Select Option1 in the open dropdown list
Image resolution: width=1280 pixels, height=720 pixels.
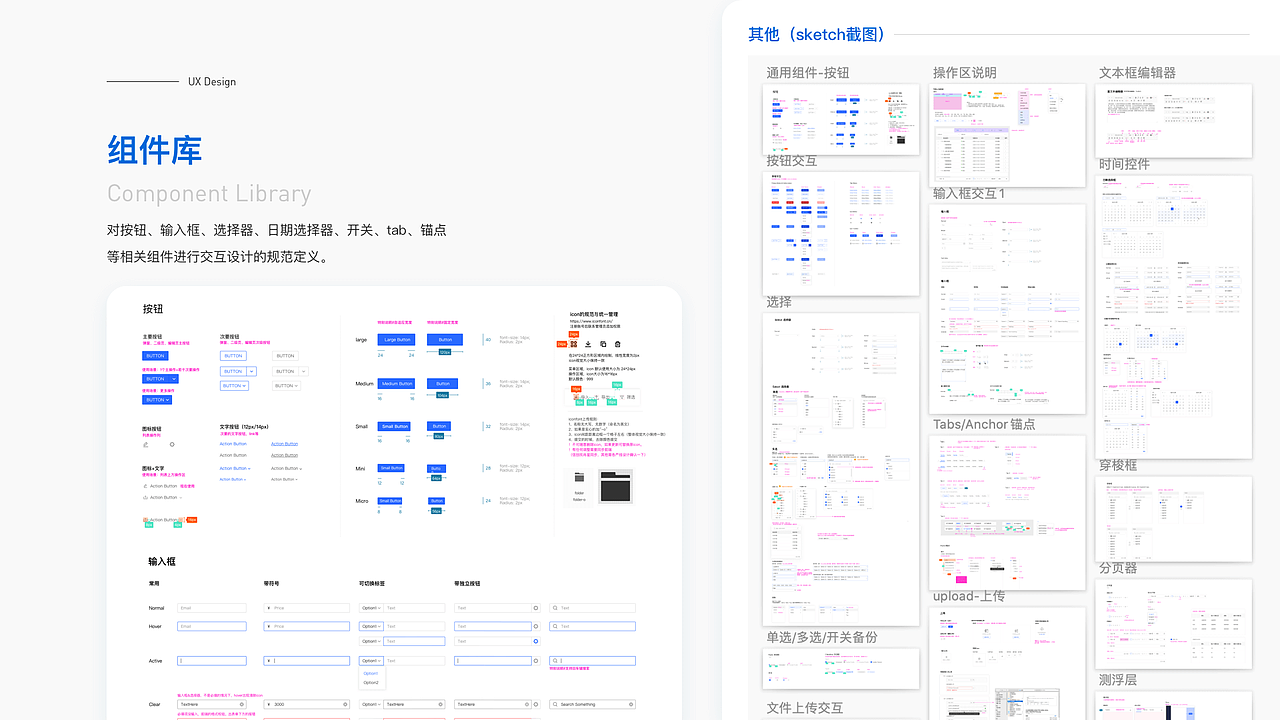(x=371, y=673)
